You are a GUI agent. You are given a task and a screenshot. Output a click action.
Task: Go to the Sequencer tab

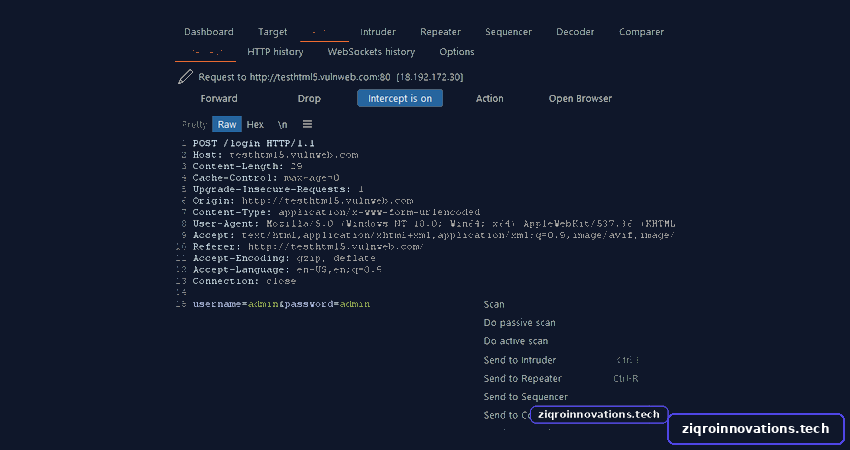point(508,32)
